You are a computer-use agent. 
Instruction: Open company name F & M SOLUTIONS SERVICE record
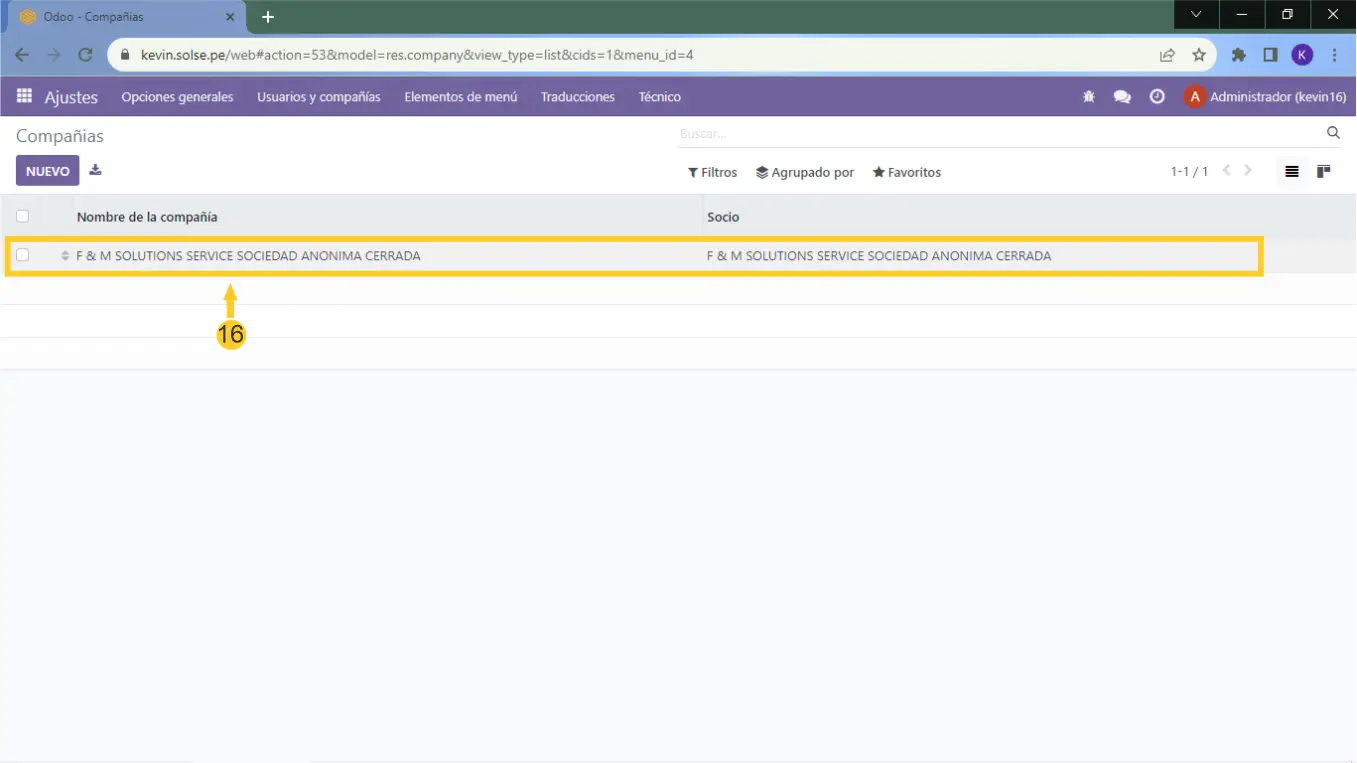(248, 256)
